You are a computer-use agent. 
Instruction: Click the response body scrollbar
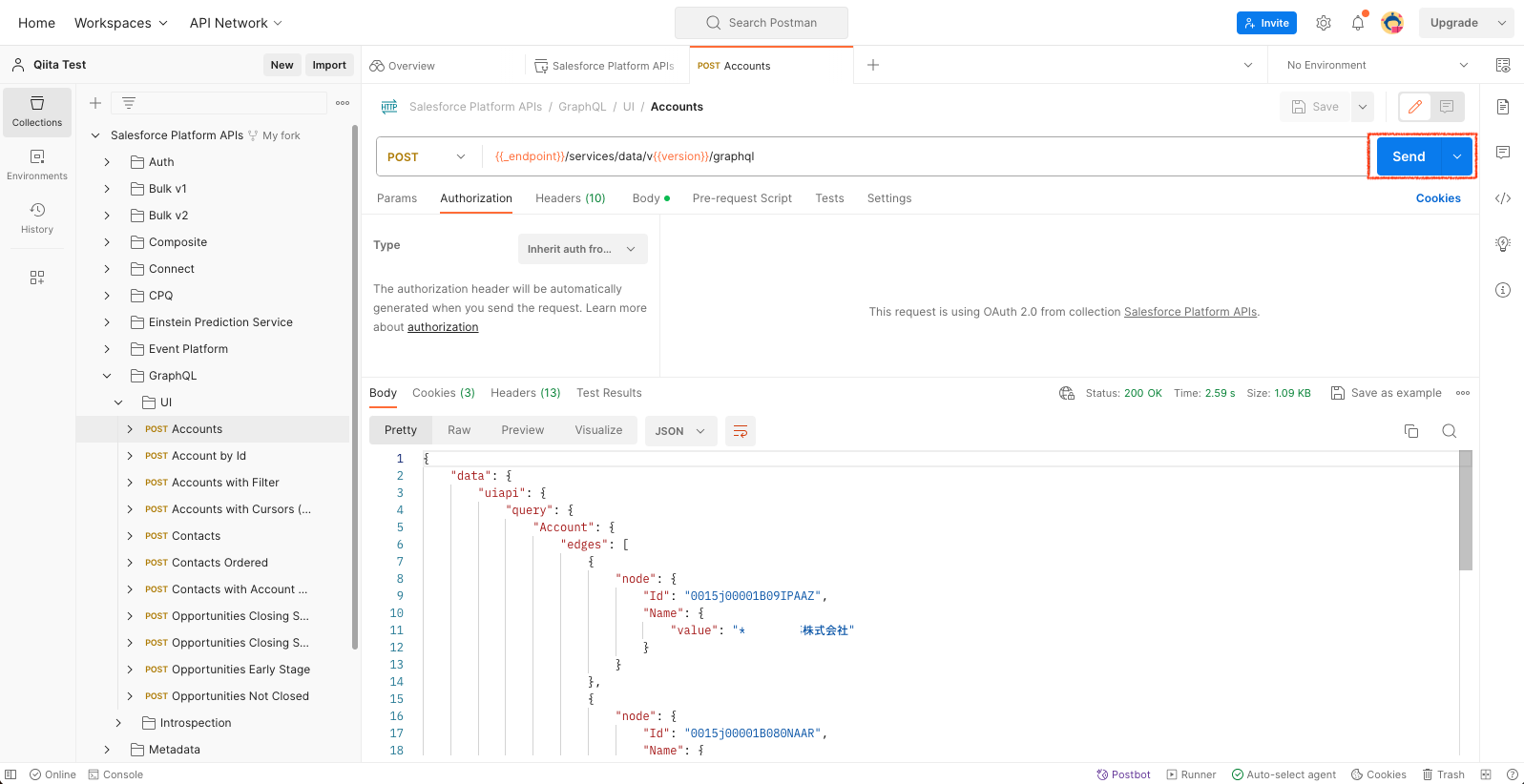point(1466,510)
